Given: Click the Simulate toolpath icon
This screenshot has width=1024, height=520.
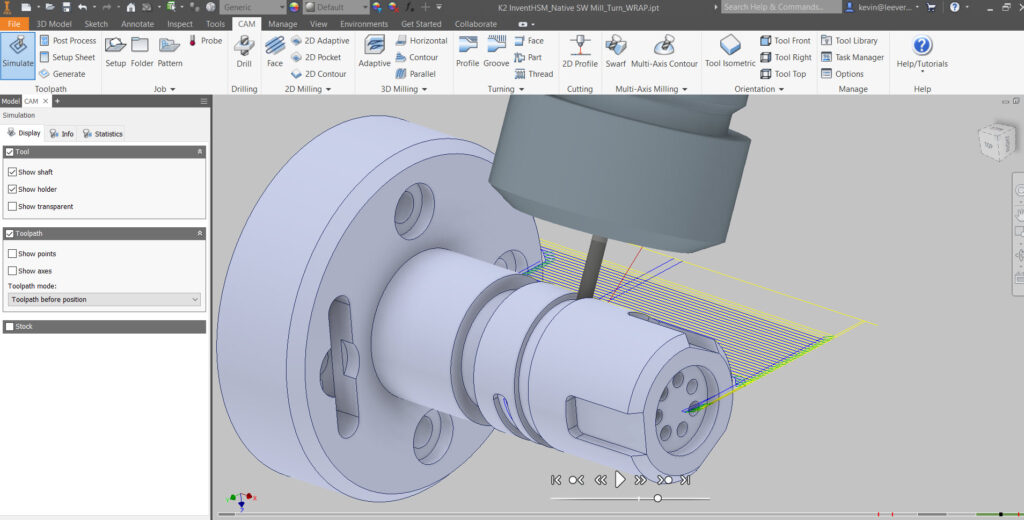Looking at the screenshot, I should tap(18, 54).
